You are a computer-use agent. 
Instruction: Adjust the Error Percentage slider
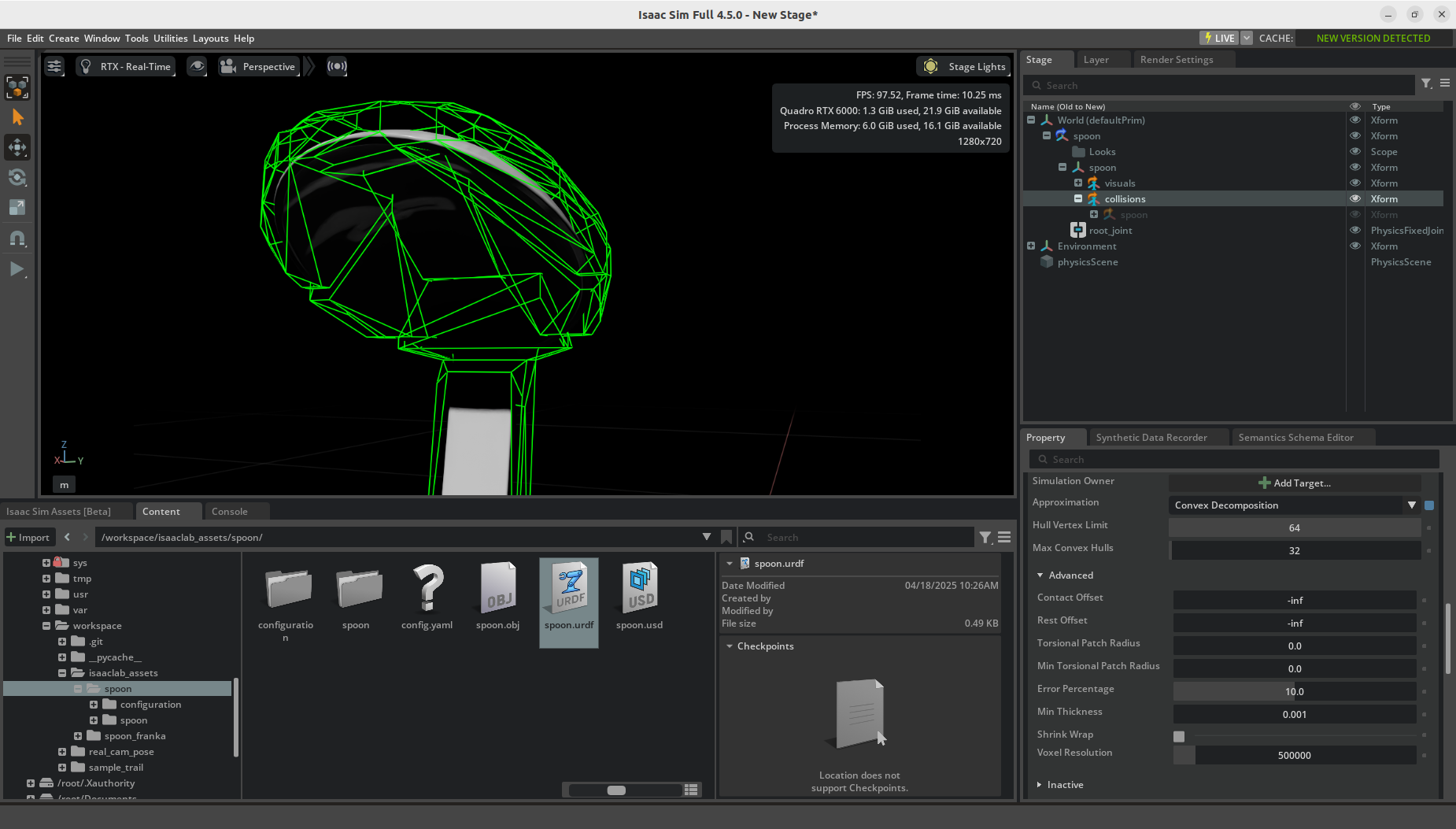coord(1295,692)
